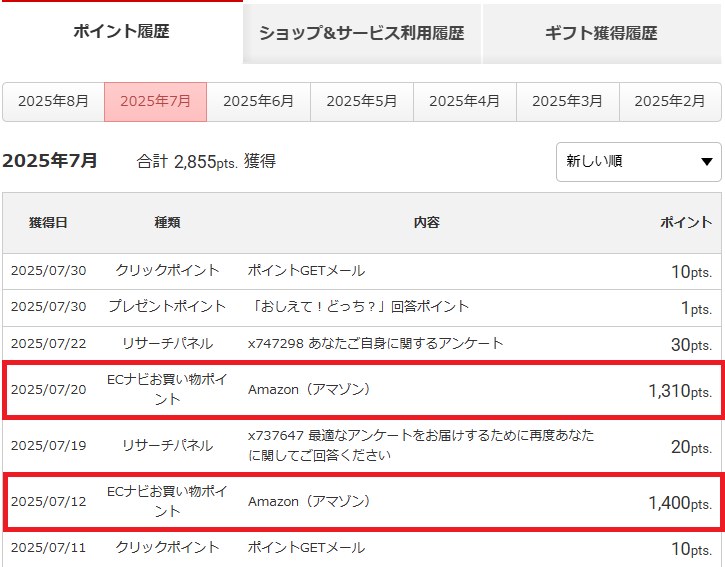The width and height of the screenshot is (725, 567).
Task: Select the 2025年8月 month tab
Action: point(53,101)
